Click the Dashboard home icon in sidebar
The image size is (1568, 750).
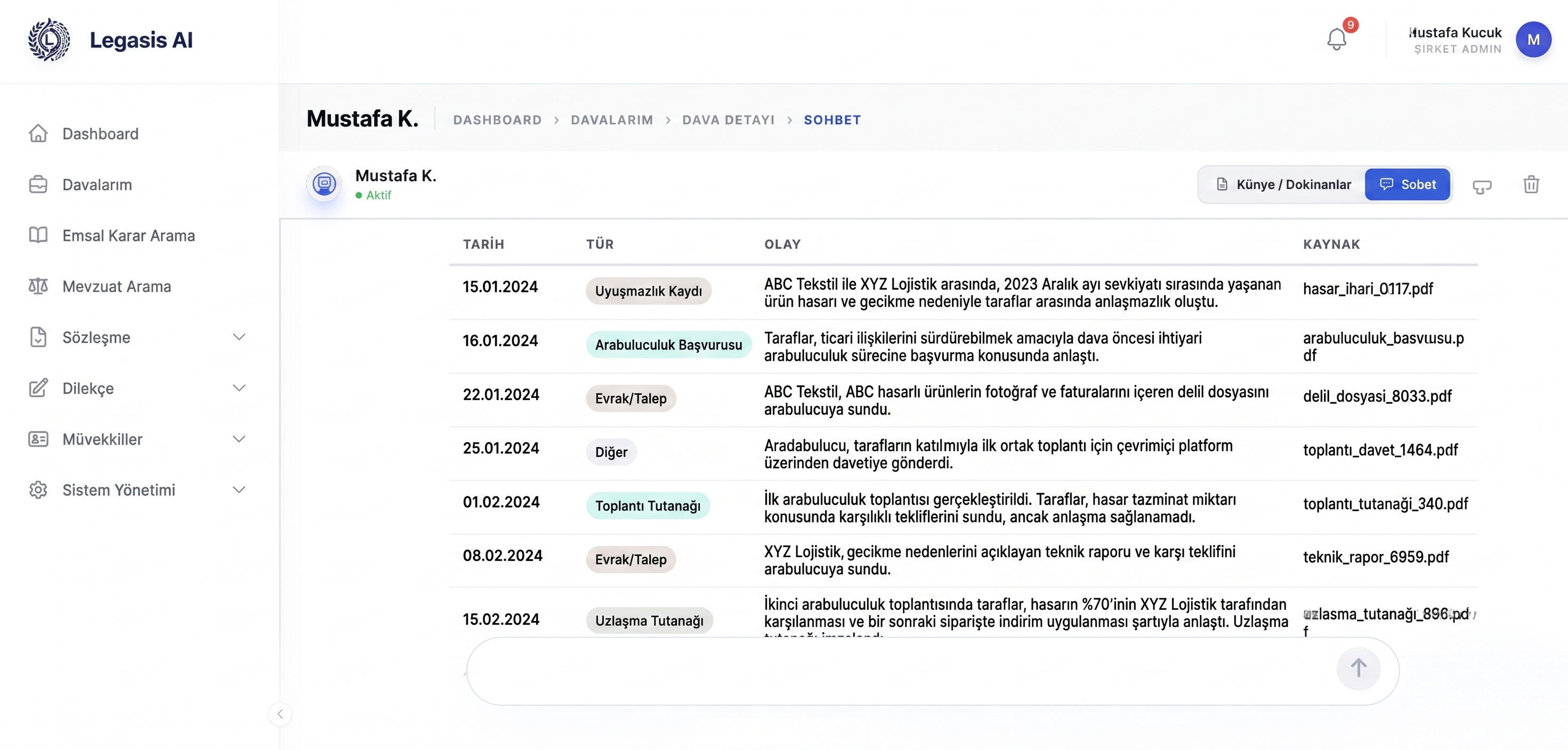[x=38, y=133]
